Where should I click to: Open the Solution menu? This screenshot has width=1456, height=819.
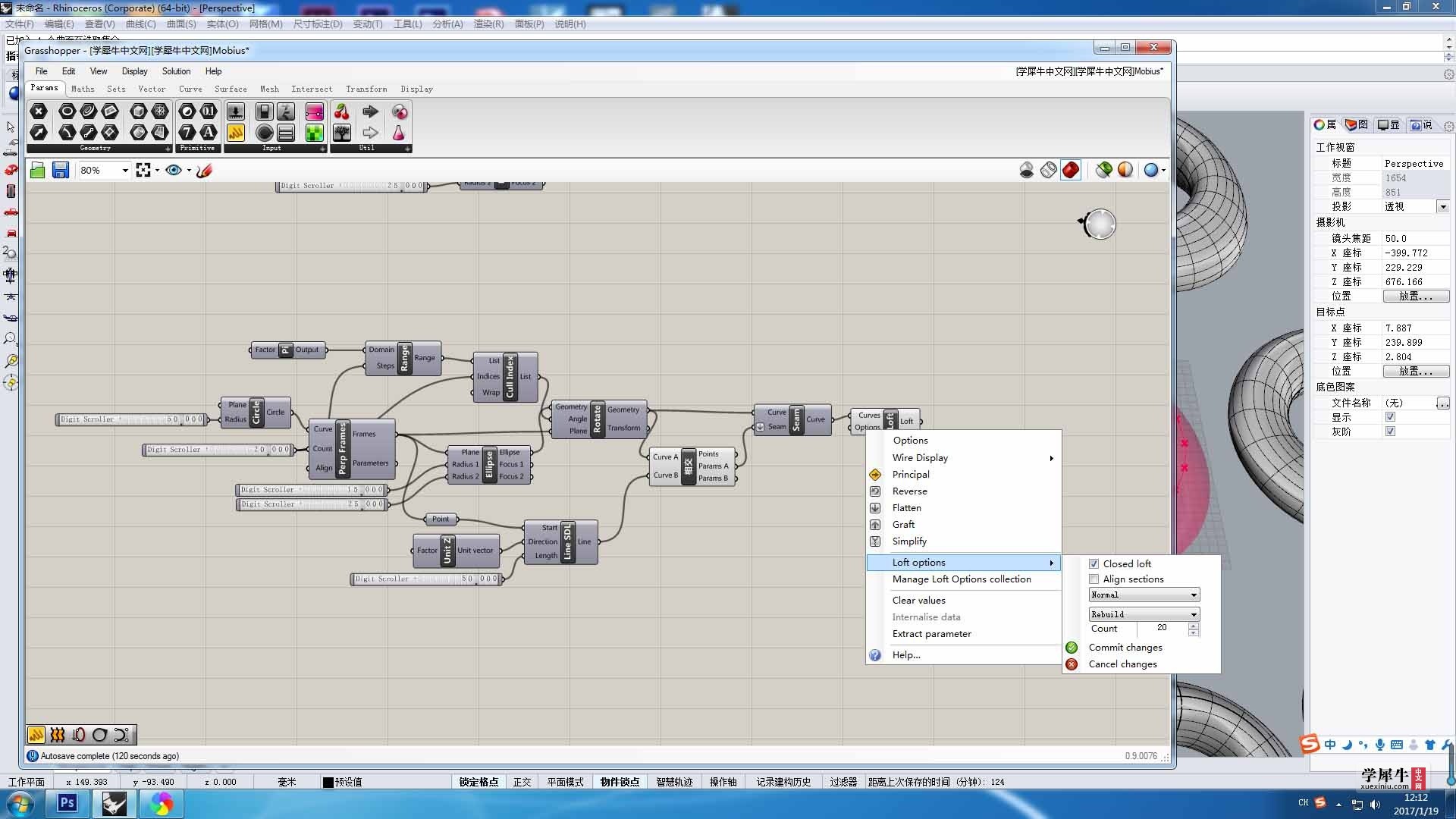coord(176,71)
